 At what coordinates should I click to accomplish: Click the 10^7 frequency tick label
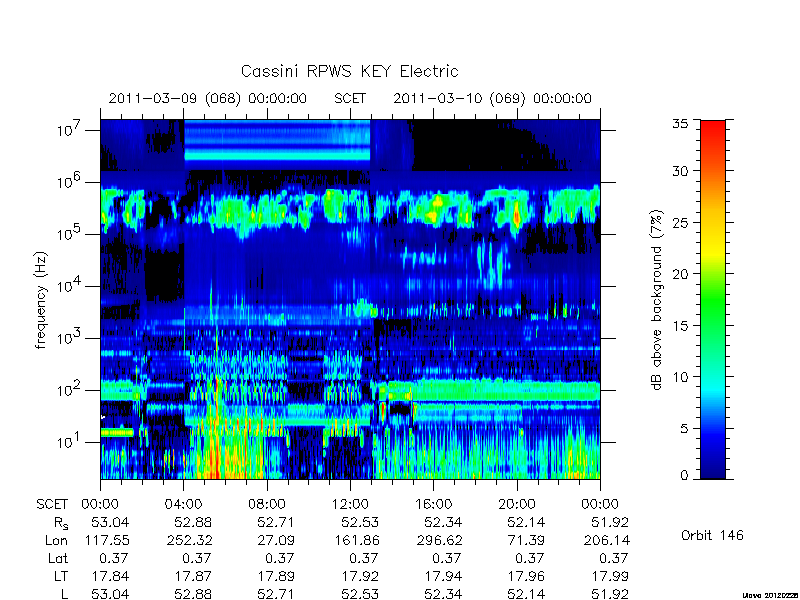tap(70, 130)
